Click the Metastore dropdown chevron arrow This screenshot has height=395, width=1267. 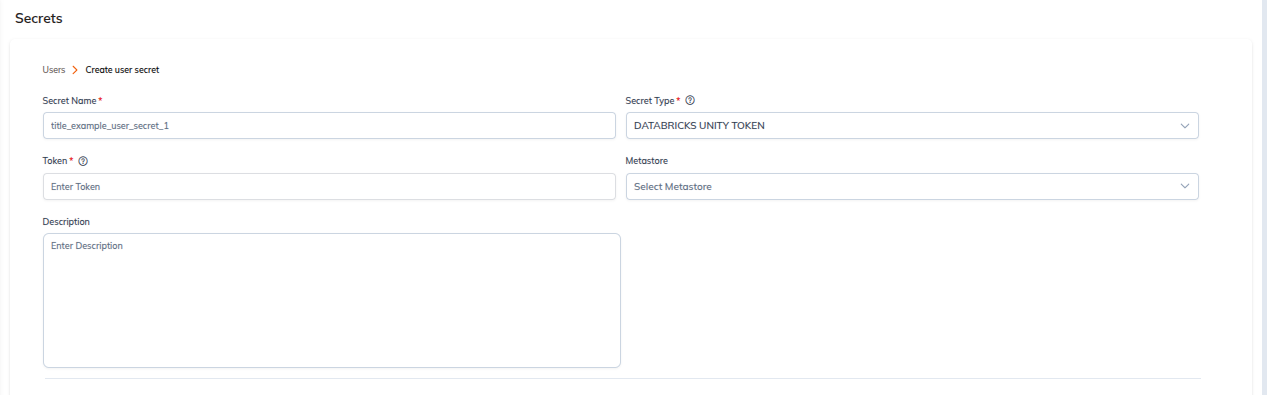click(x=1185, y=187)
